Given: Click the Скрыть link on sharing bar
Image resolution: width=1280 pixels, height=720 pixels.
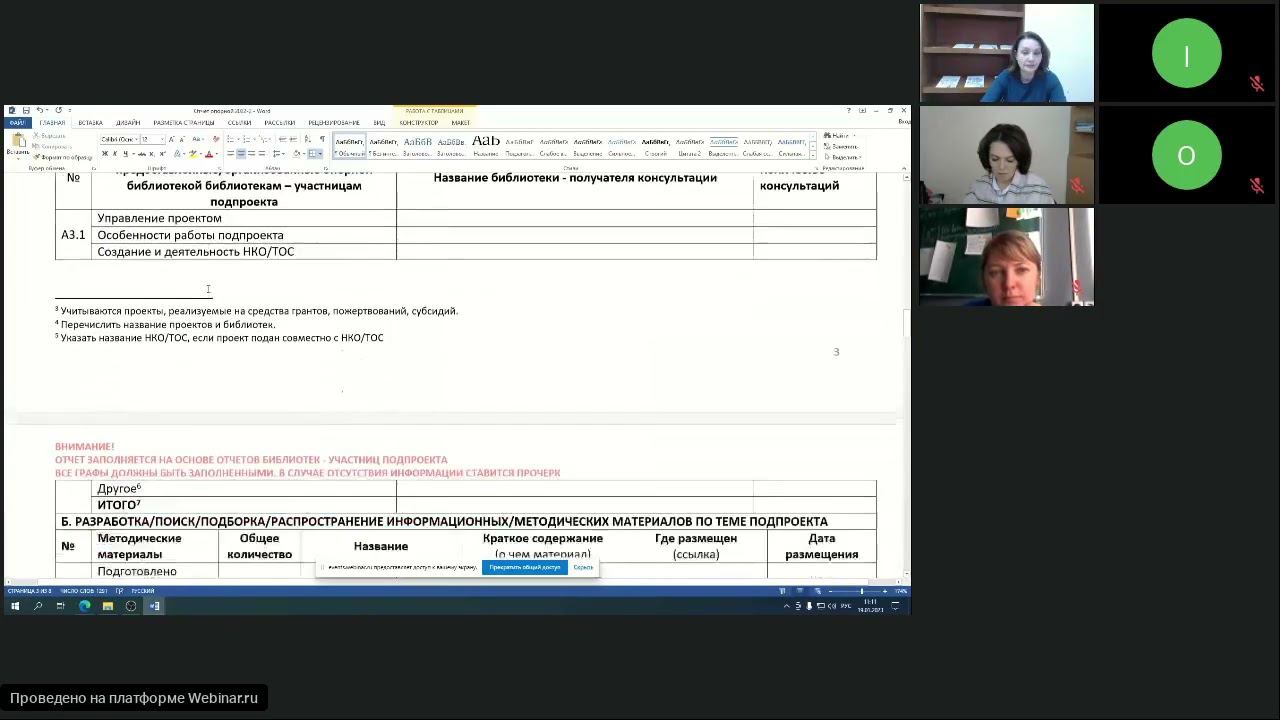Looking at the screenshot, I should pos(583,567).
